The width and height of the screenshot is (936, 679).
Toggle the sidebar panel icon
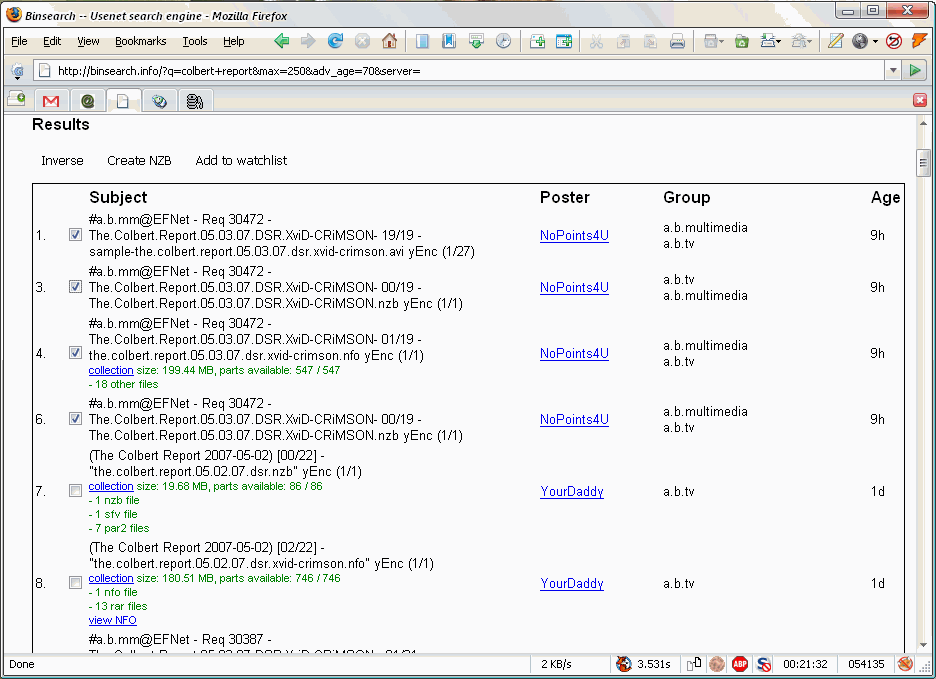pyautogui.click(x=422, y=41)
